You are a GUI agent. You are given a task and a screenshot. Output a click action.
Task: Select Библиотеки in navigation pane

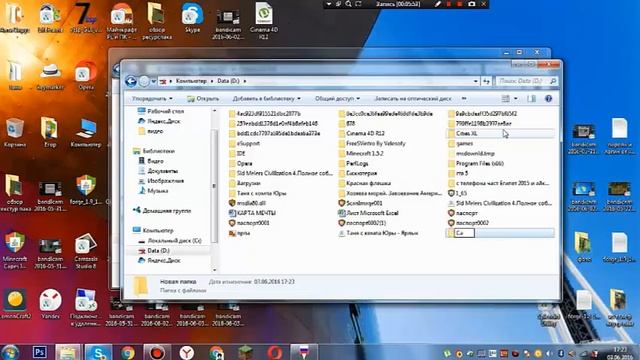point(154,151)
